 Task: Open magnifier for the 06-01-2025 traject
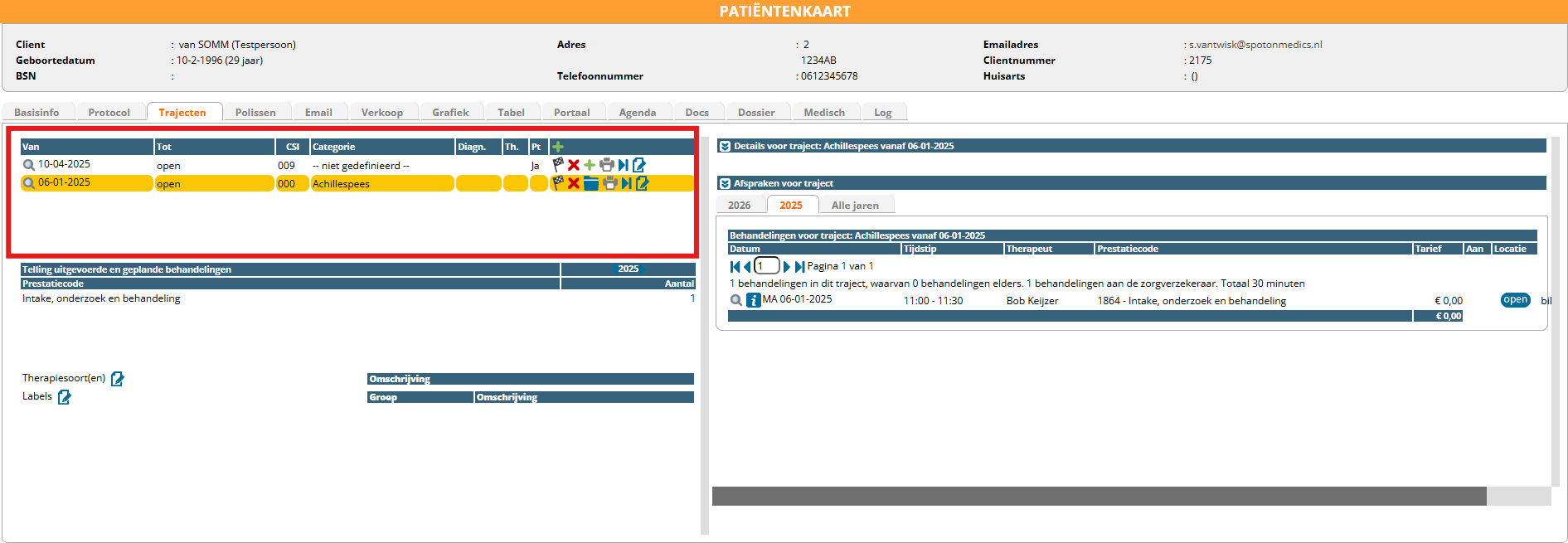click(29, 183)
